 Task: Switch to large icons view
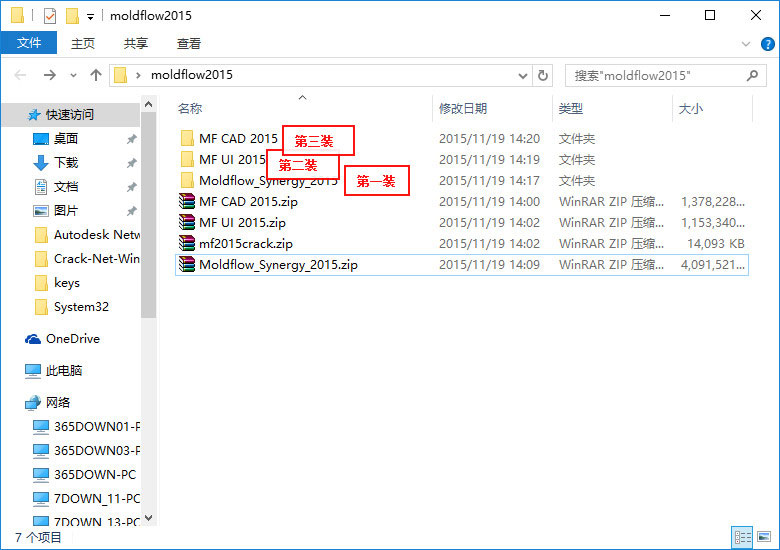(764, 537)
